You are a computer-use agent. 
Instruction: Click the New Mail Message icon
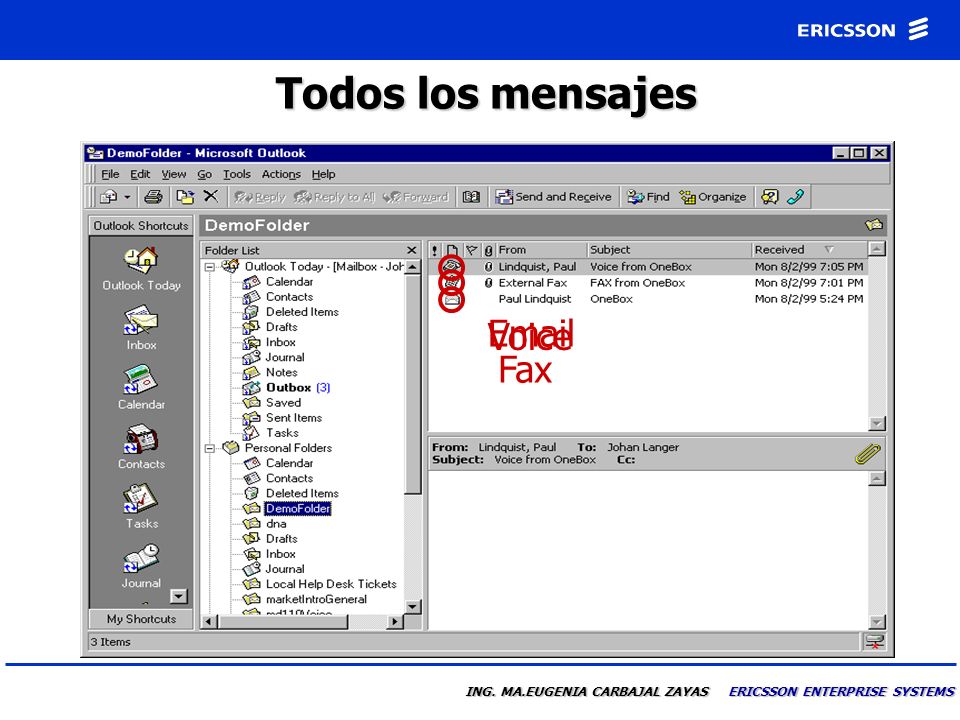[x=109, y=197]
